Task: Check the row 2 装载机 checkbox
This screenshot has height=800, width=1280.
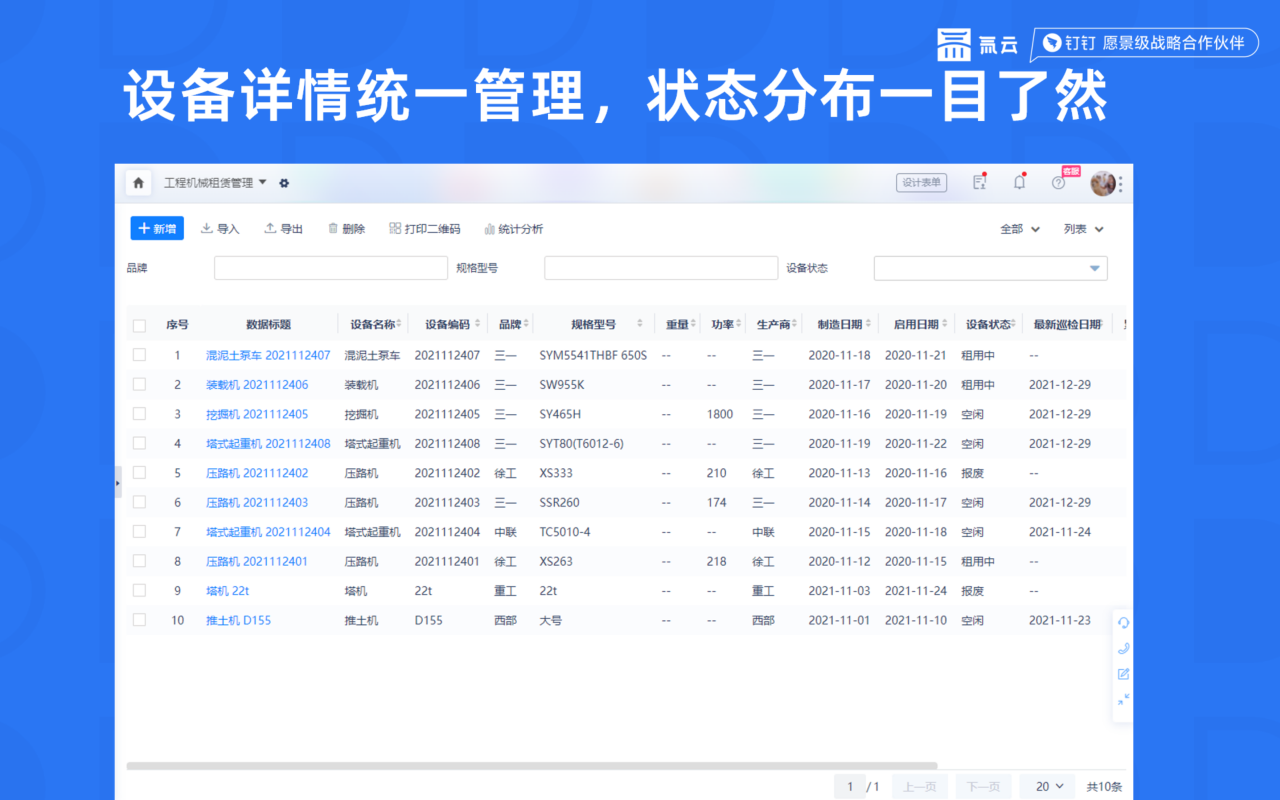Action: coord(139,384)
